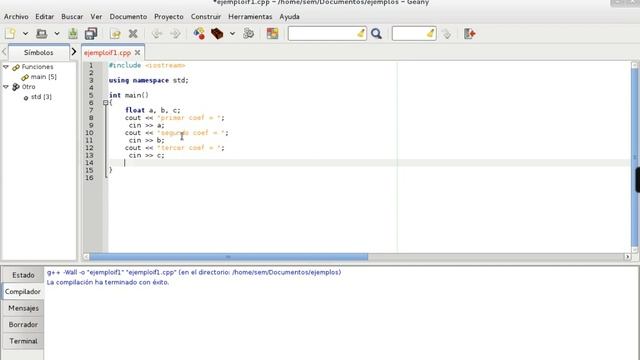The image size is (640, 360).
Task: Switch to the Borrador tab
Action: pyautogui.click(x=23, y=324)
